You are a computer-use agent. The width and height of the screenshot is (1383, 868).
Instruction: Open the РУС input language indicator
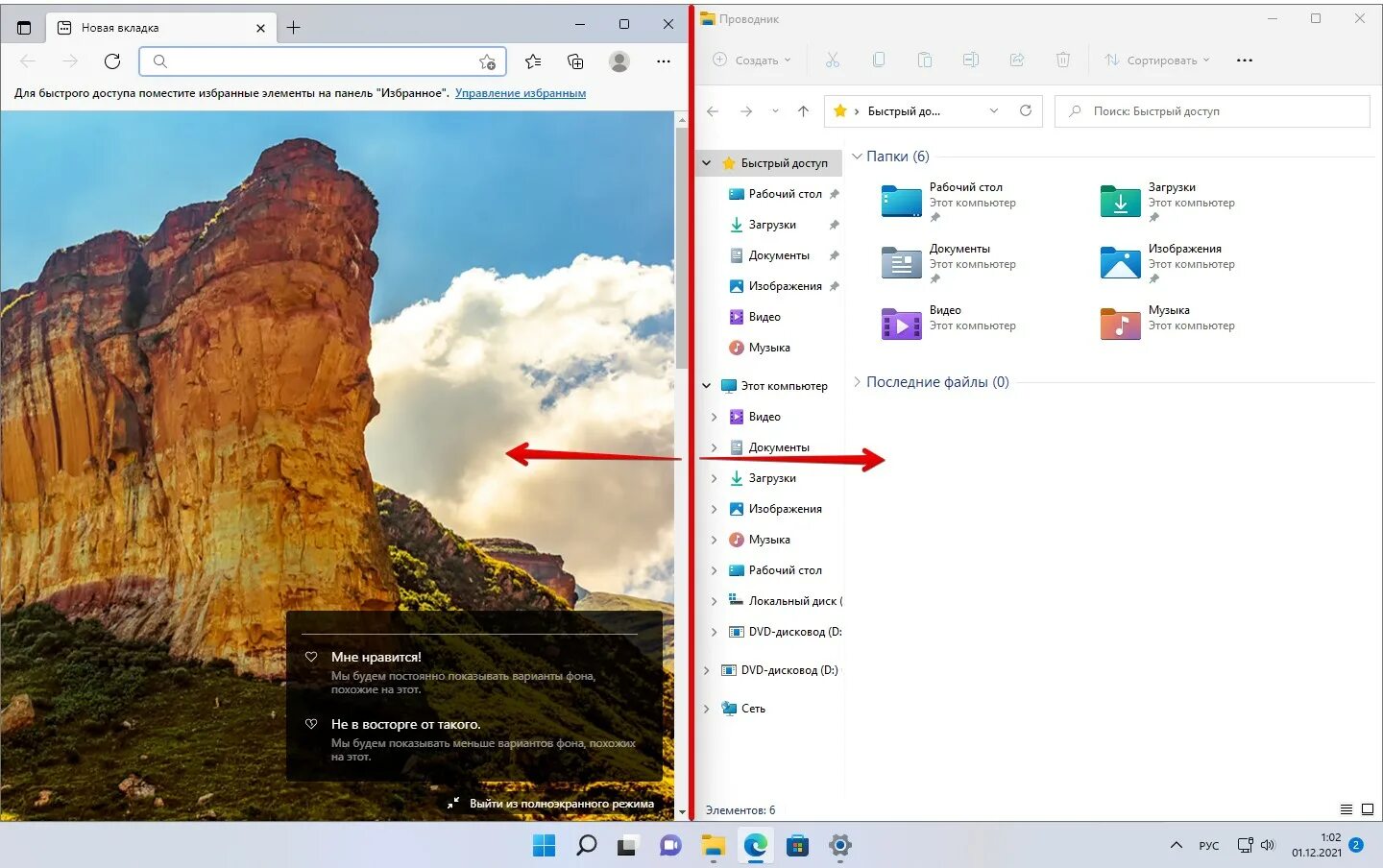click(1208, 846)
